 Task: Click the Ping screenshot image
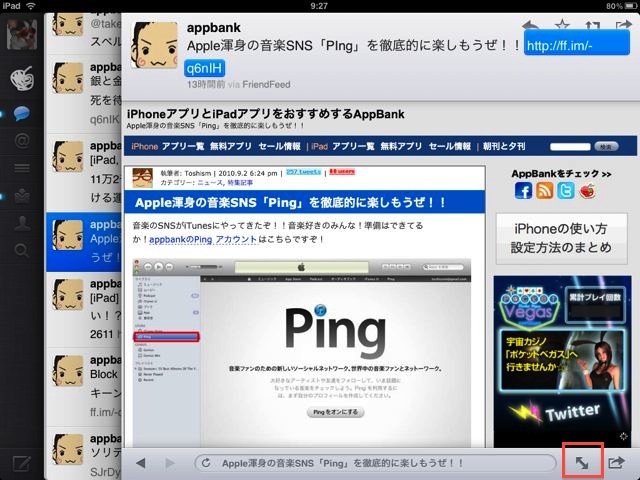[x=302, y=352]
